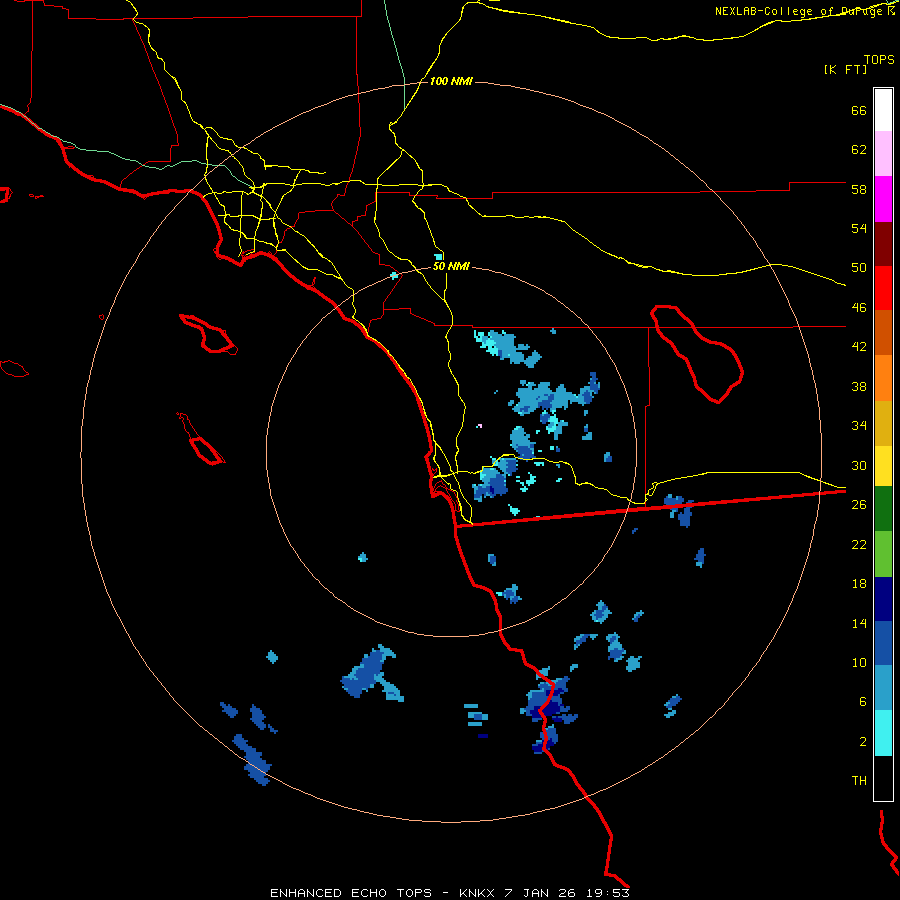Click the bright red legend swatch

883,288
